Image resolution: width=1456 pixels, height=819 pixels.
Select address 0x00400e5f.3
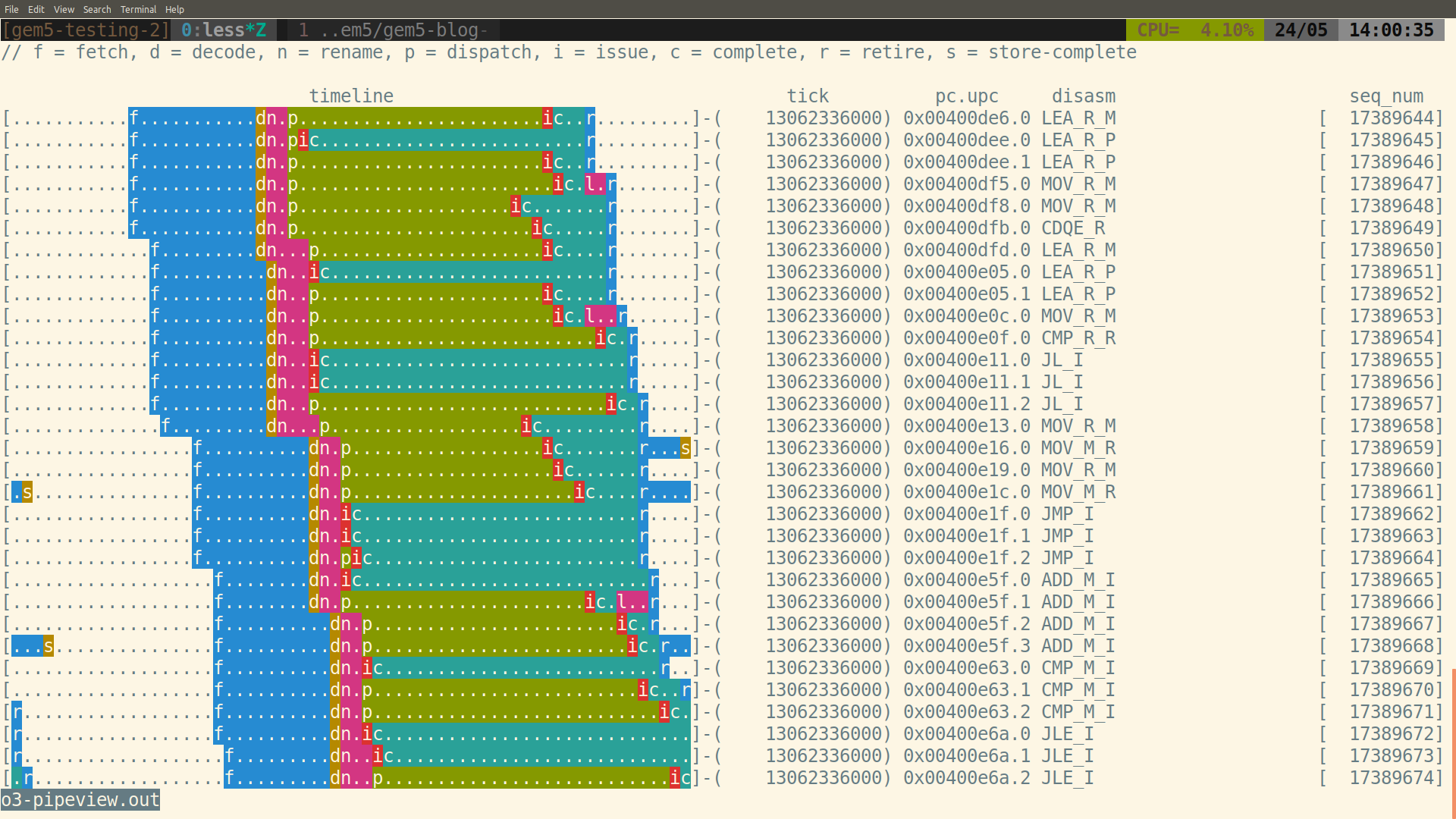pos(967,646)
